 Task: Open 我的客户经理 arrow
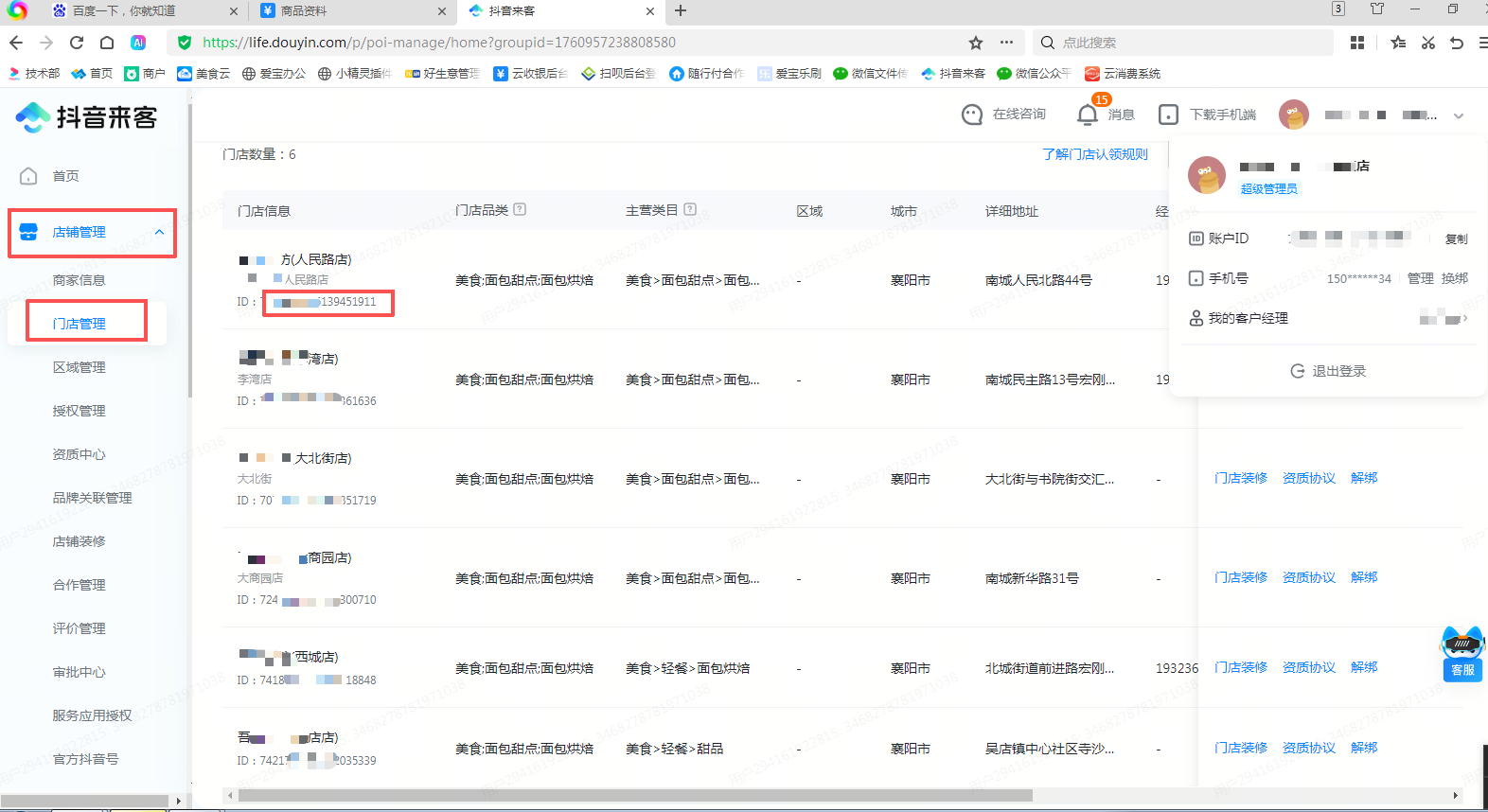[x=1465, y=319]
